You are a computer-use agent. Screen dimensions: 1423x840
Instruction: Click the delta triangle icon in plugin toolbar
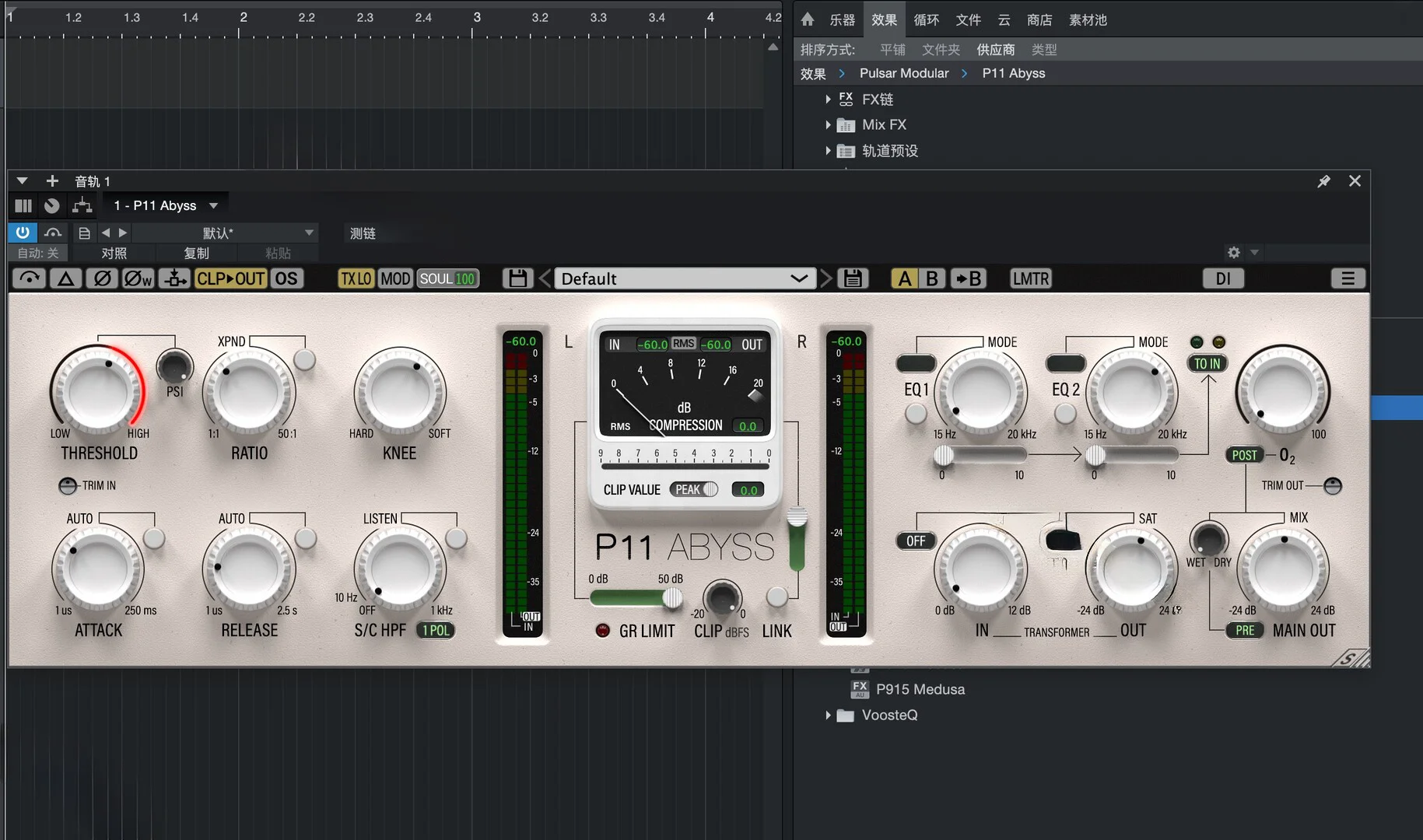(66, 278)
